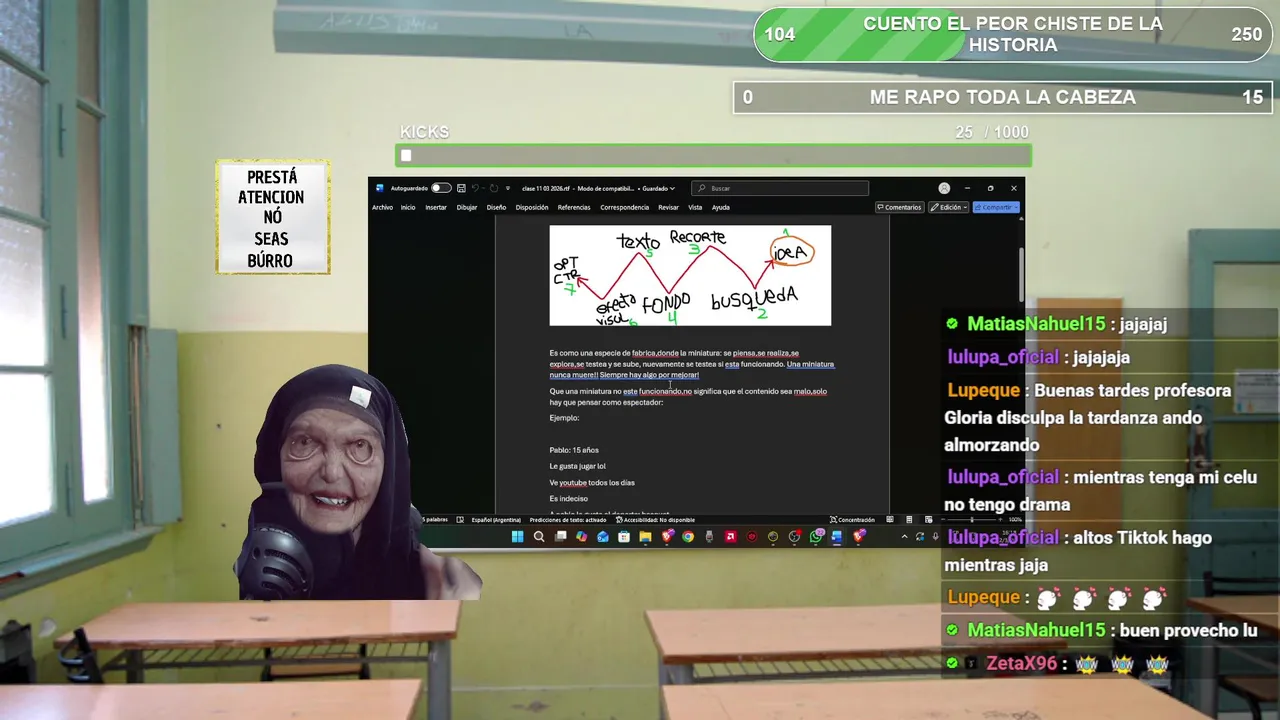Open Windows Search from the taskbar
Image resolution: width=1280 pixels, height=720 pixels.
tap(539, 537)
